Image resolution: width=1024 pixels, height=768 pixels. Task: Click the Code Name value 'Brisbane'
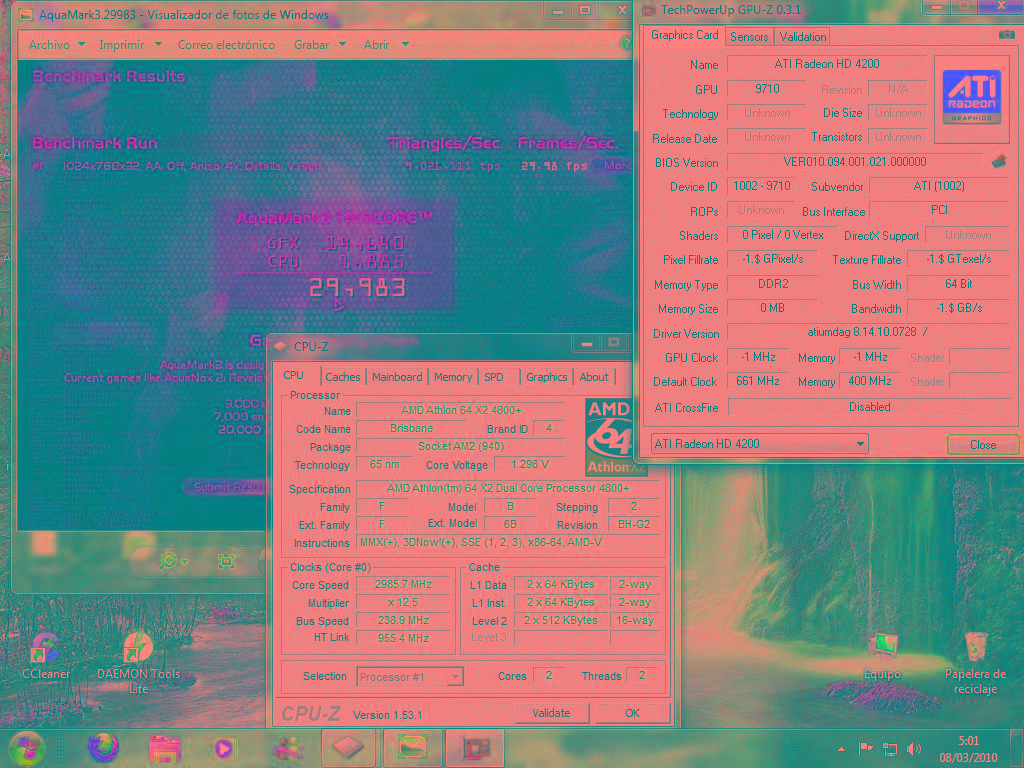[x=411, y=428]
